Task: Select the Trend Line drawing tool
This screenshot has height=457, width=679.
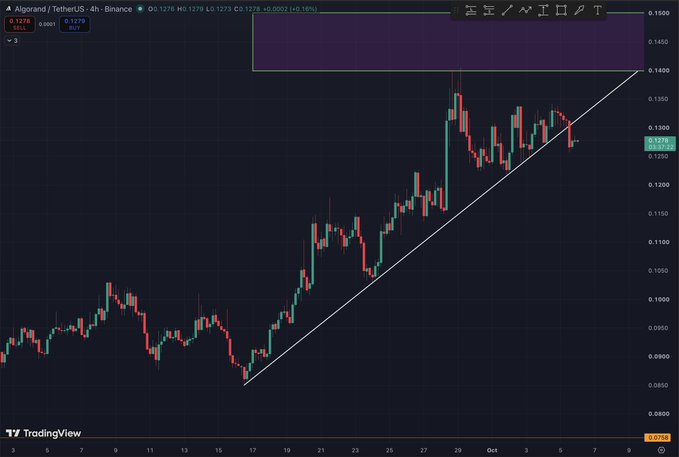Action: [x=507, y=10]
